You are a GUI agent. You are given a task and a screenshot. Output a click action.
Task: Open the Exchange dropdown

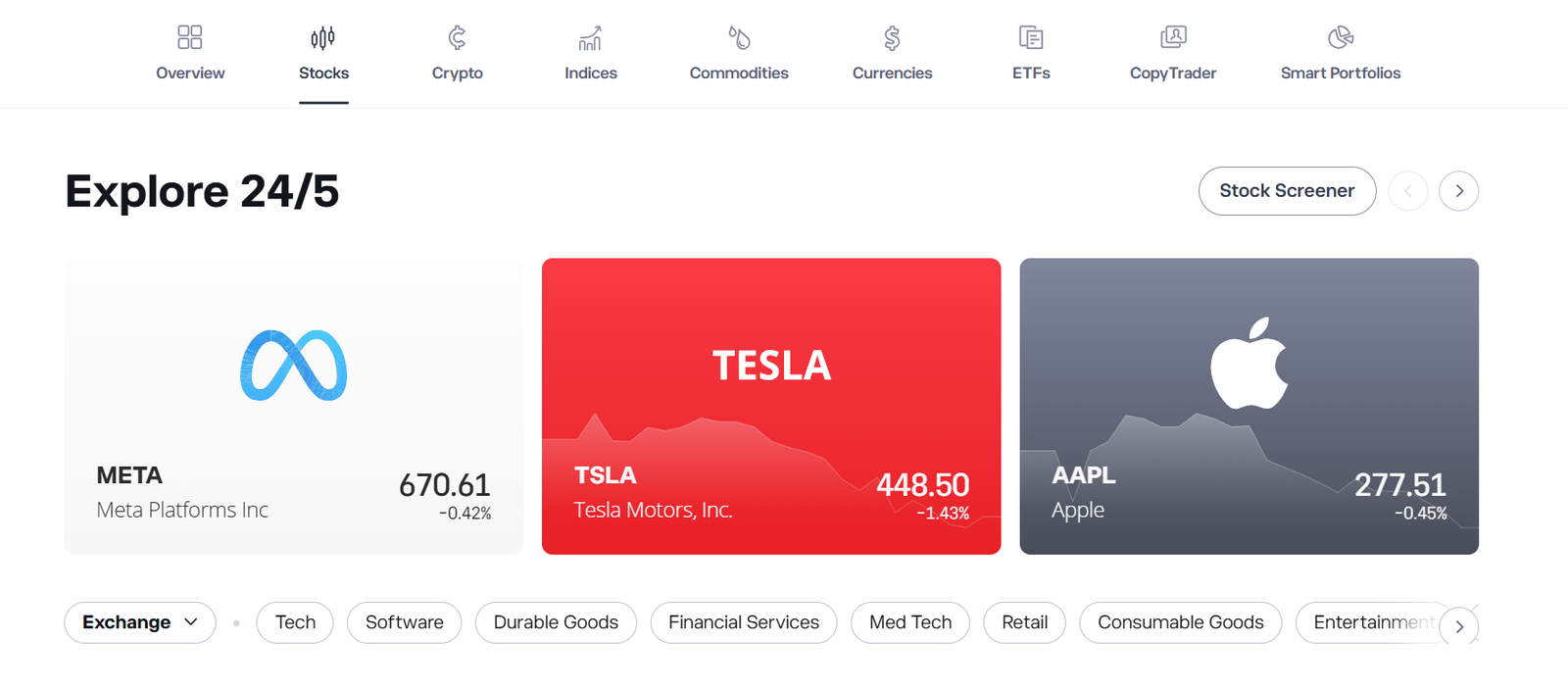[139, 622]
